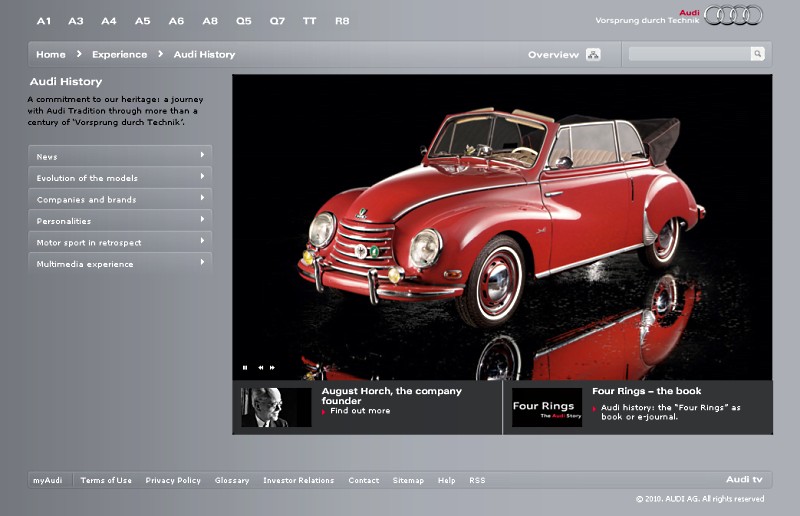Open the Personalities section
Viewport: 800px width, 516px height.
(x=120, y=220)
